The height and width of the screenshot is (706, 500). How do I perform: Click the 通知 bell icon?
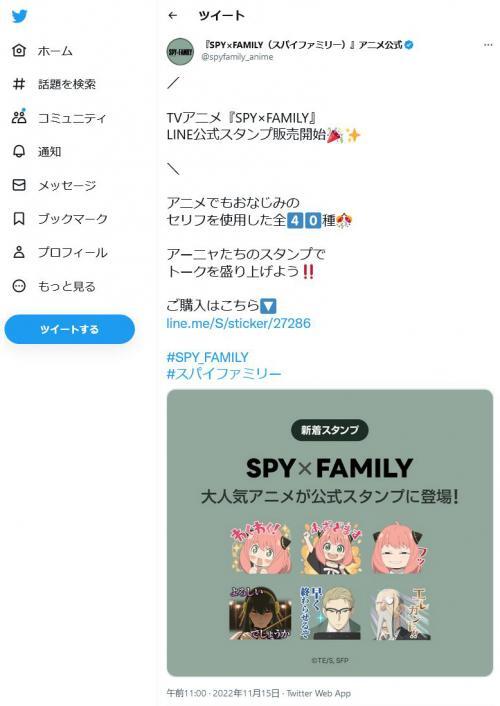tap(19, 151)
